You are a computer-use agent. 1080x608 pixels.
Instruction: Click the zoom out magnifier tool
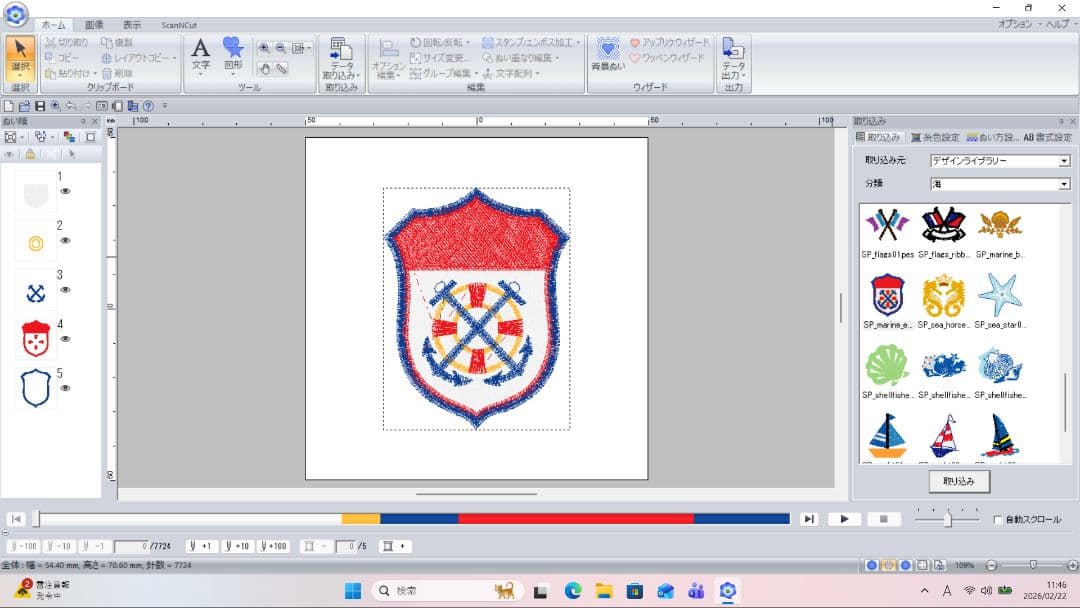point(281,48)
